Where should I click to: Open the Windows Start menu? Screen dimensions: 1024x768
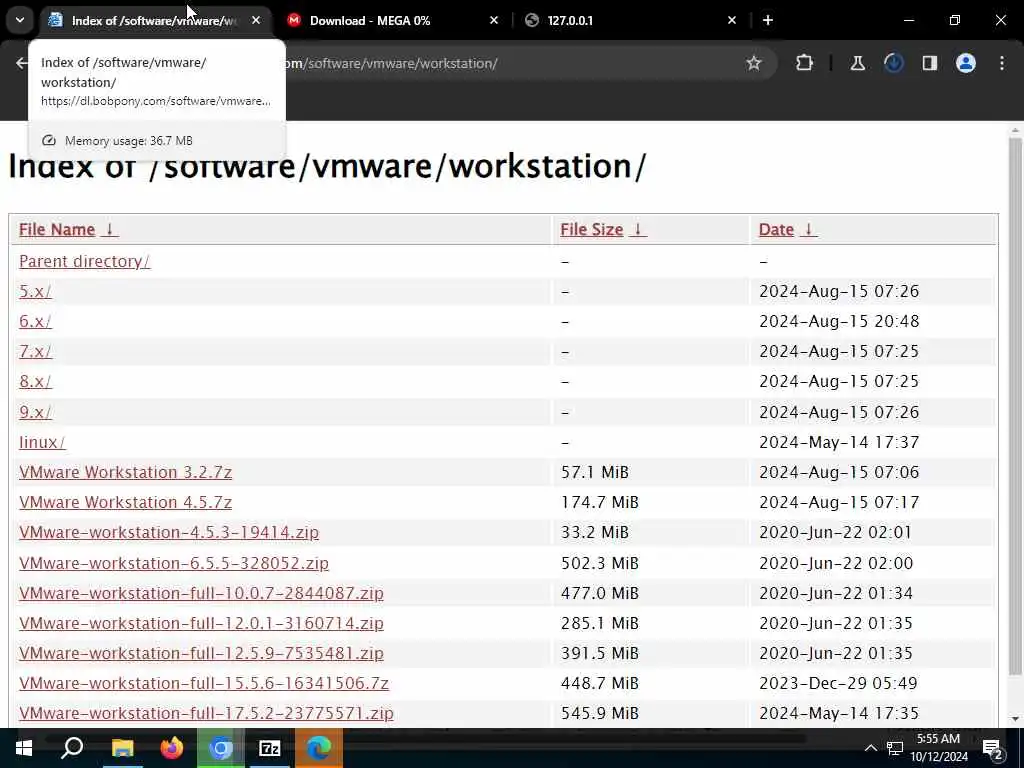(x=24, y=748)
